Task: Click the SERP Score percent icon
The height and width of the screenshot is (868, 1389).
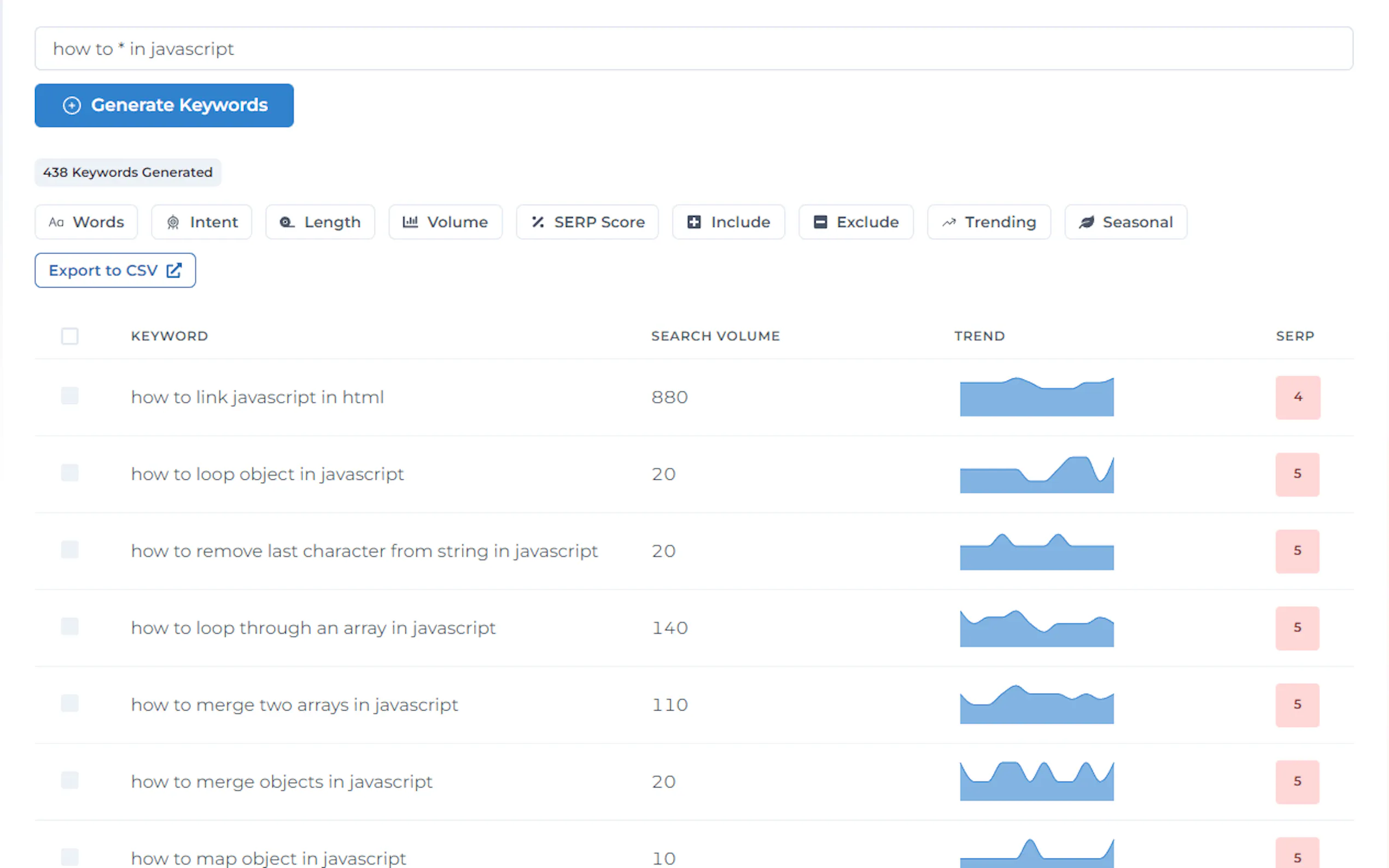Action: click(x=538, y=222)
